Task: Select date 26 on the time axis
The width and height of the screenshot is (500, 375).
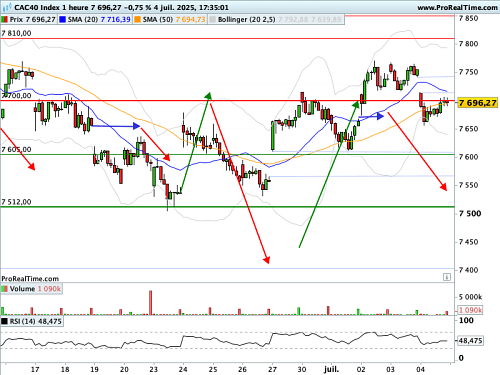Action: tap(242, 369)
